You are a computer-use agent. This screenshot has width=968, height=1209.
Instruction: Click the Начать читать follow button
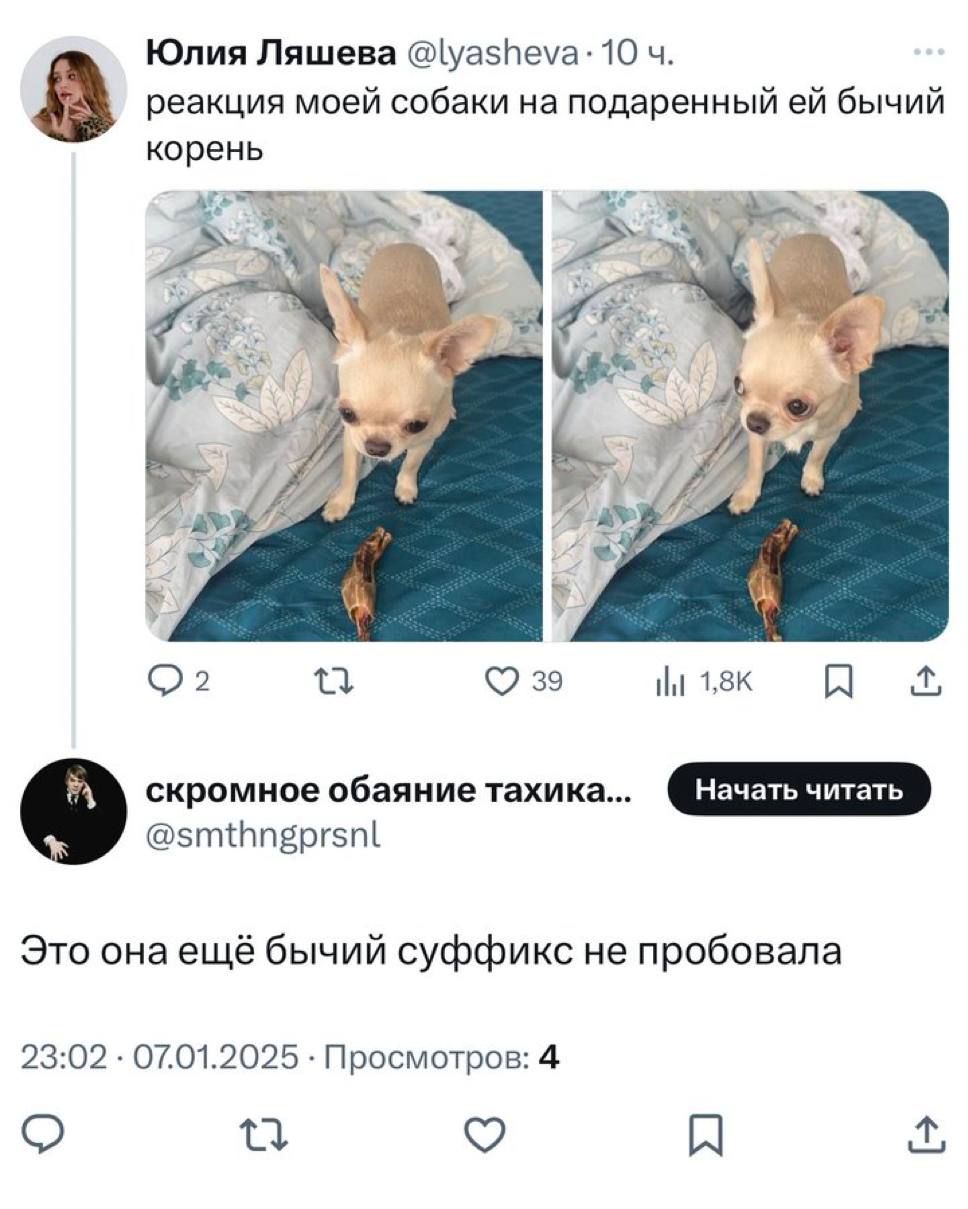click(x=799, y=790)
